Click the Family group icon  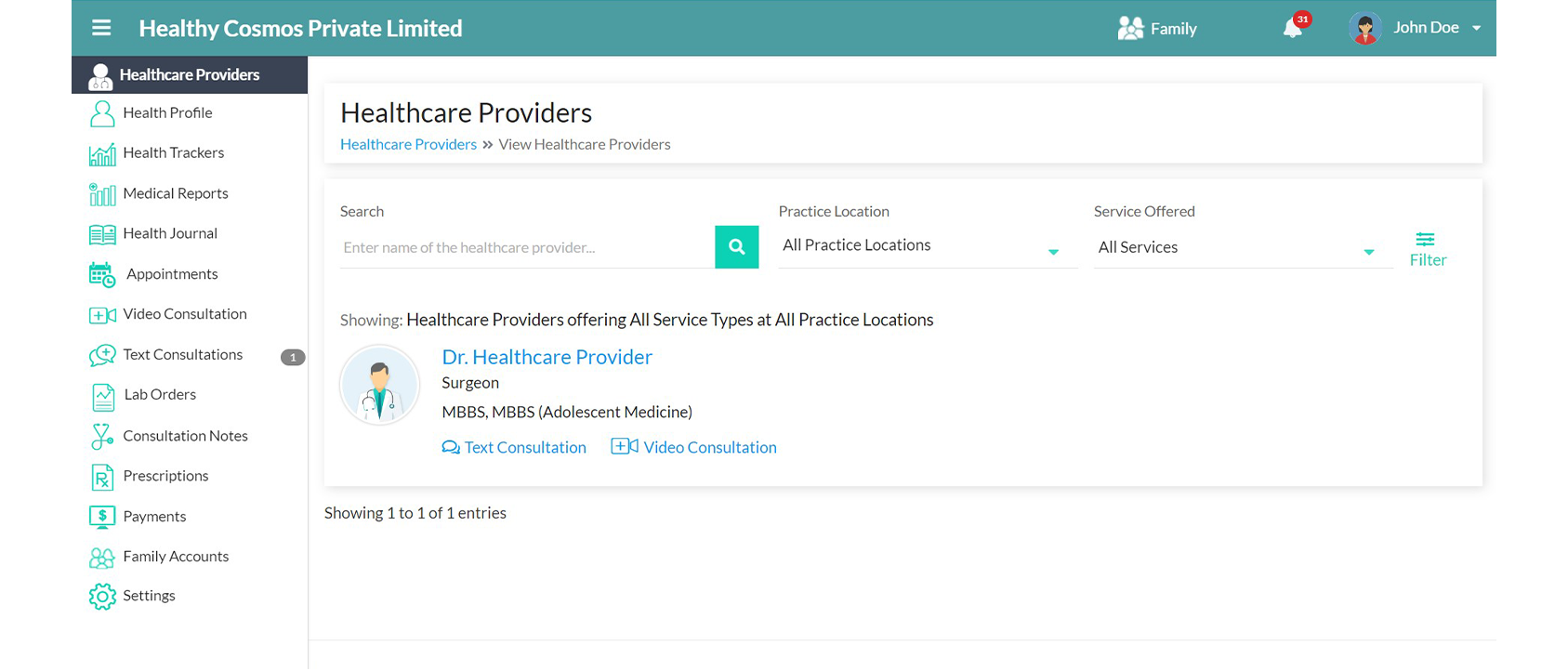[1130, 29]
